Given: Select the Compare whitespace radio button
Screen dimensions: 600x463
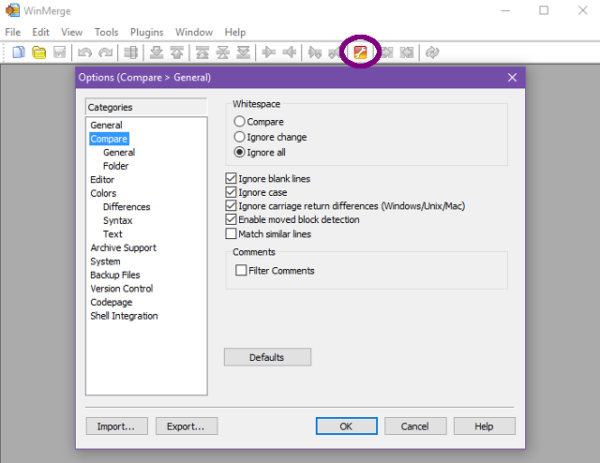Looking at the screenshot, I should (x=239, y=121).
